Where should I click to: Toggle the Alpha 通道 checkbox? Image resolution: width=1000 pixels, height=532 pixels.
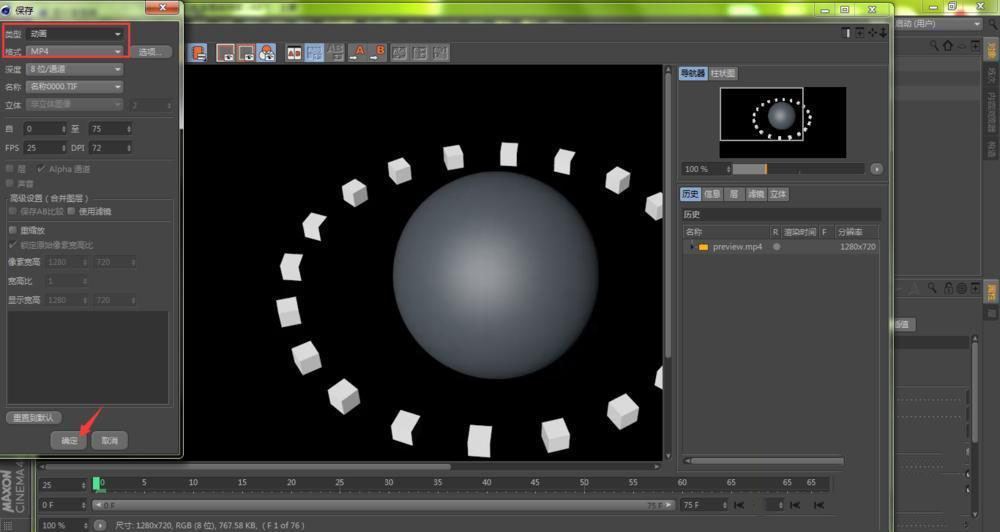[41, 168]
